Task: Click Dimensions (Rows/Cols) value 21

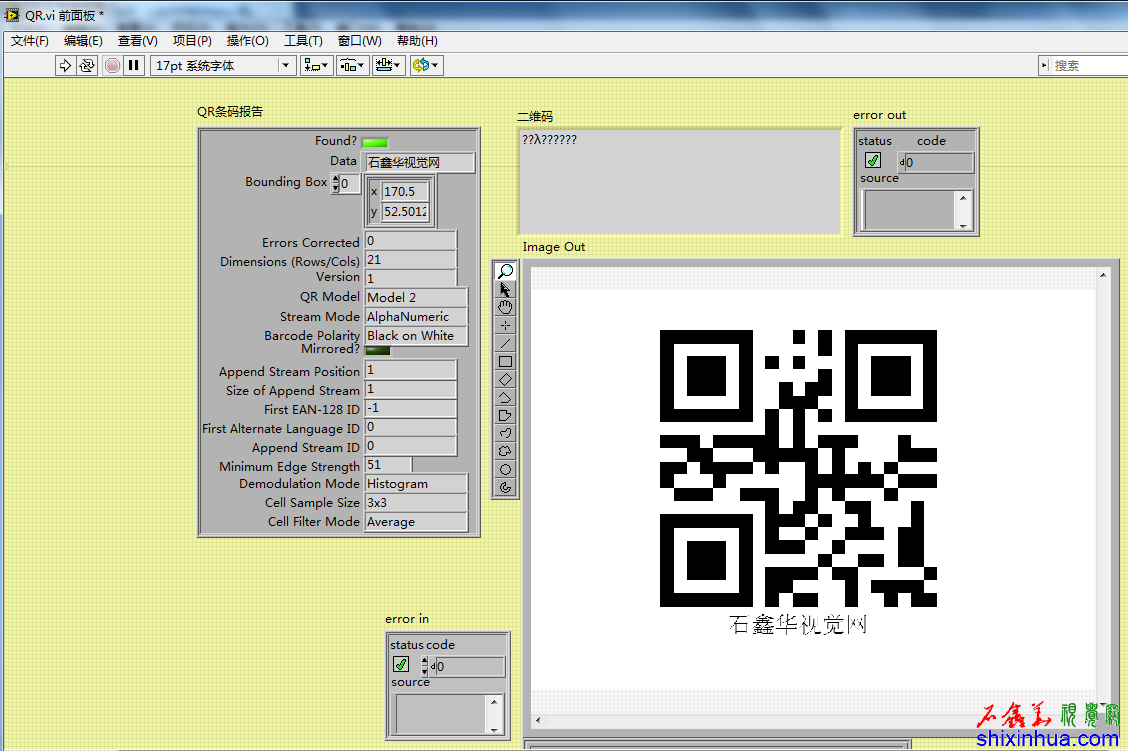Action: click(x=411, y=260)
